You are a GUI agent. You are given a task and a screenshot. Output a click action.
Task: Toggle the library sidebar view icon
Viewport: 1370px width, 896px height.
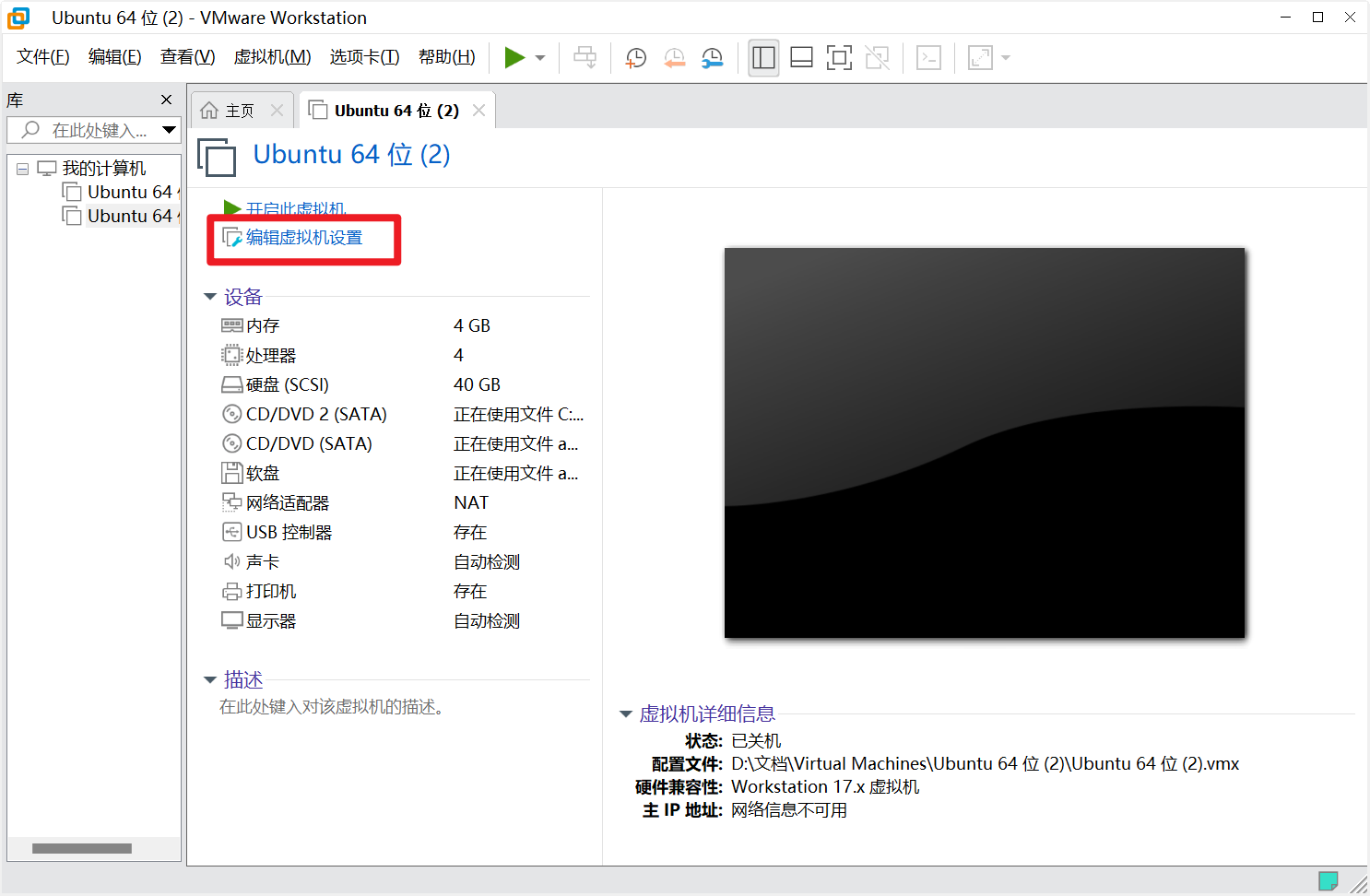tap(763, 58)
